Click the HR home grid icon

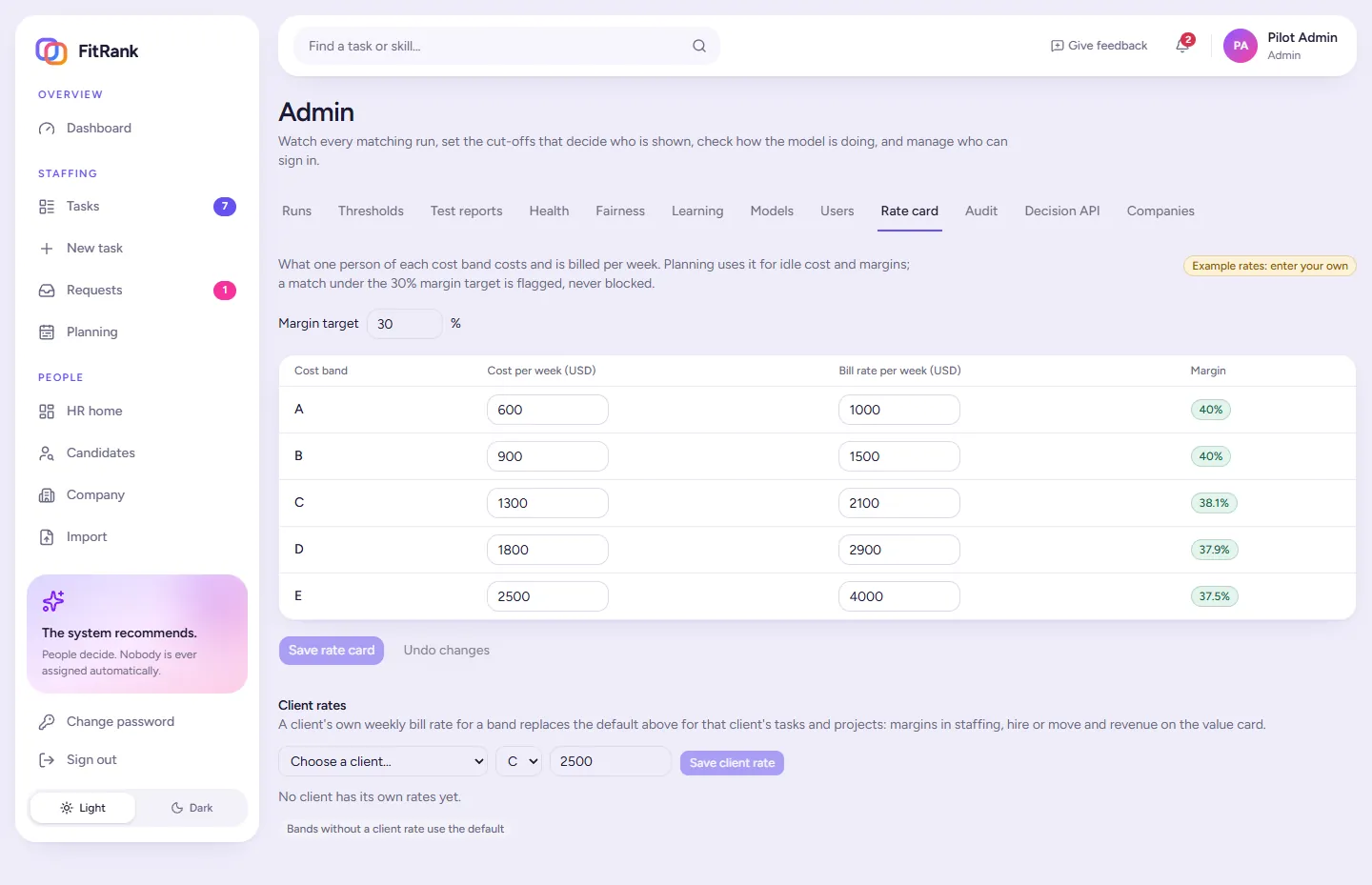point(47,412)
